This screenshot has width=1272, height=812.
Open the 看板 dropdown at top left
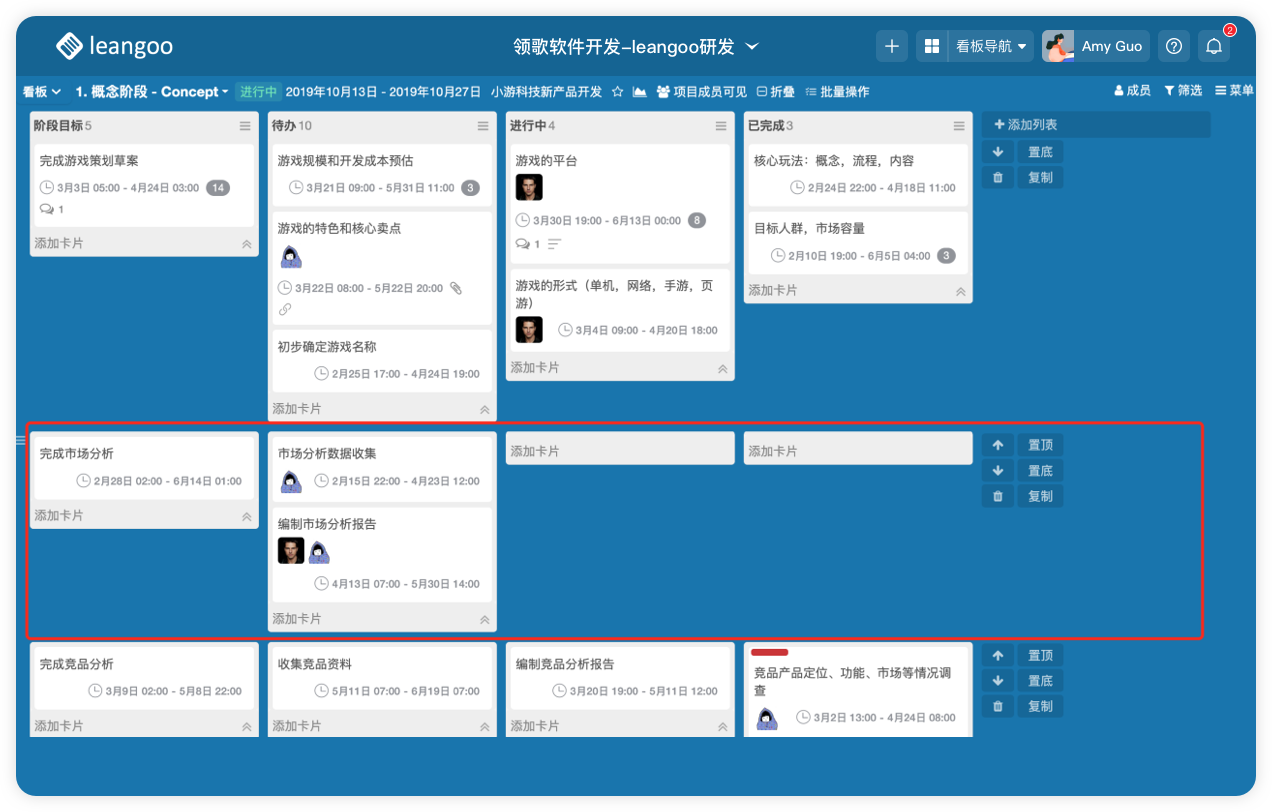[x=42, y=92]
